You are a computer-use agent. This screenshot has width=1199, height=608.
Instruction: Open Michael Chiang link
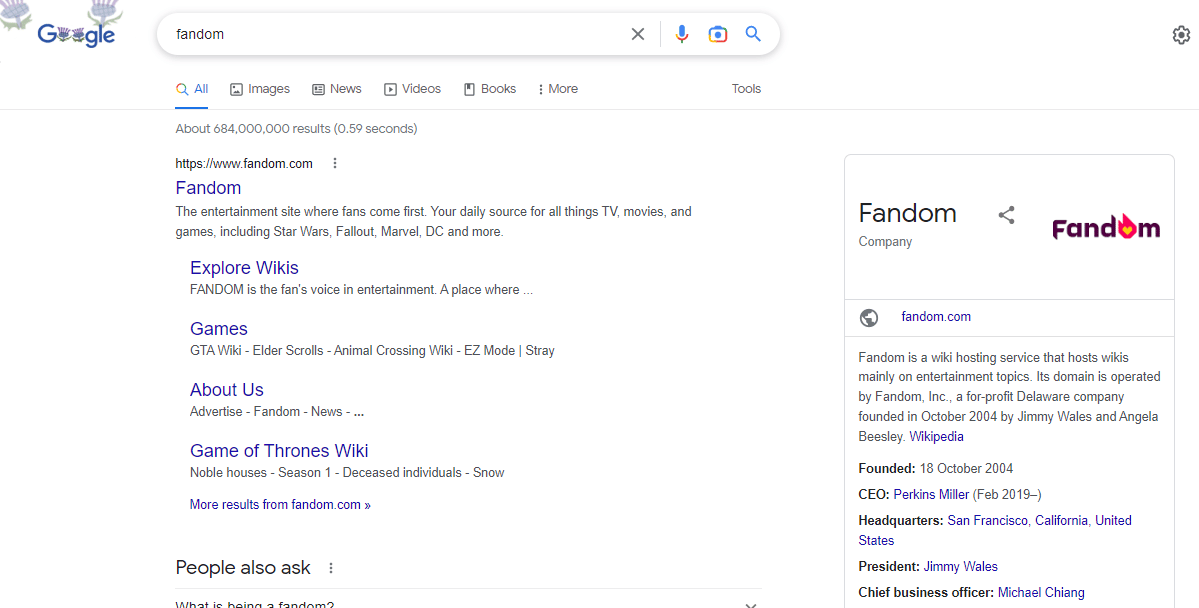click(1041, 593)
